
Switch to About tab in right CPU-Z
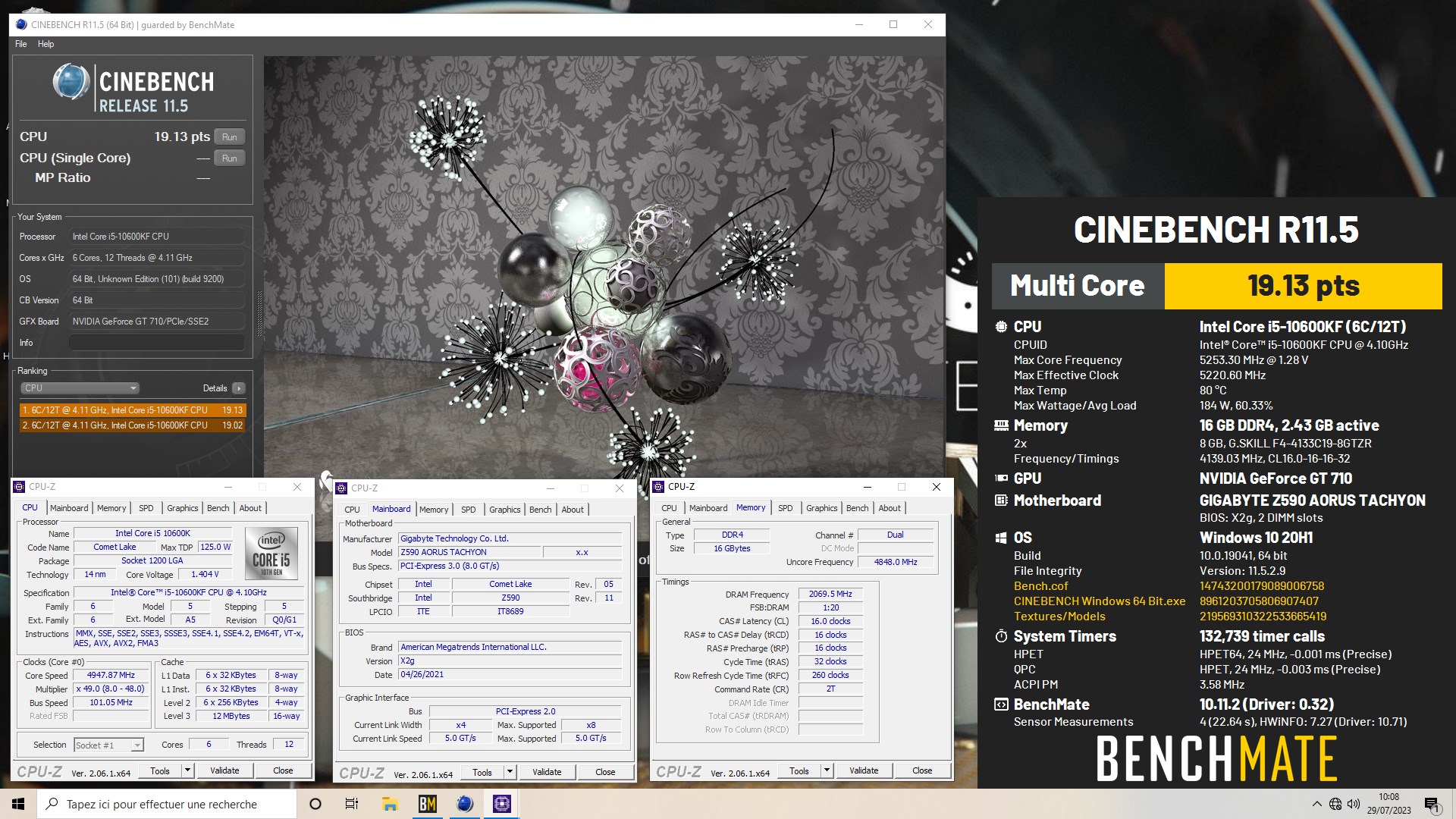point(890,508)
